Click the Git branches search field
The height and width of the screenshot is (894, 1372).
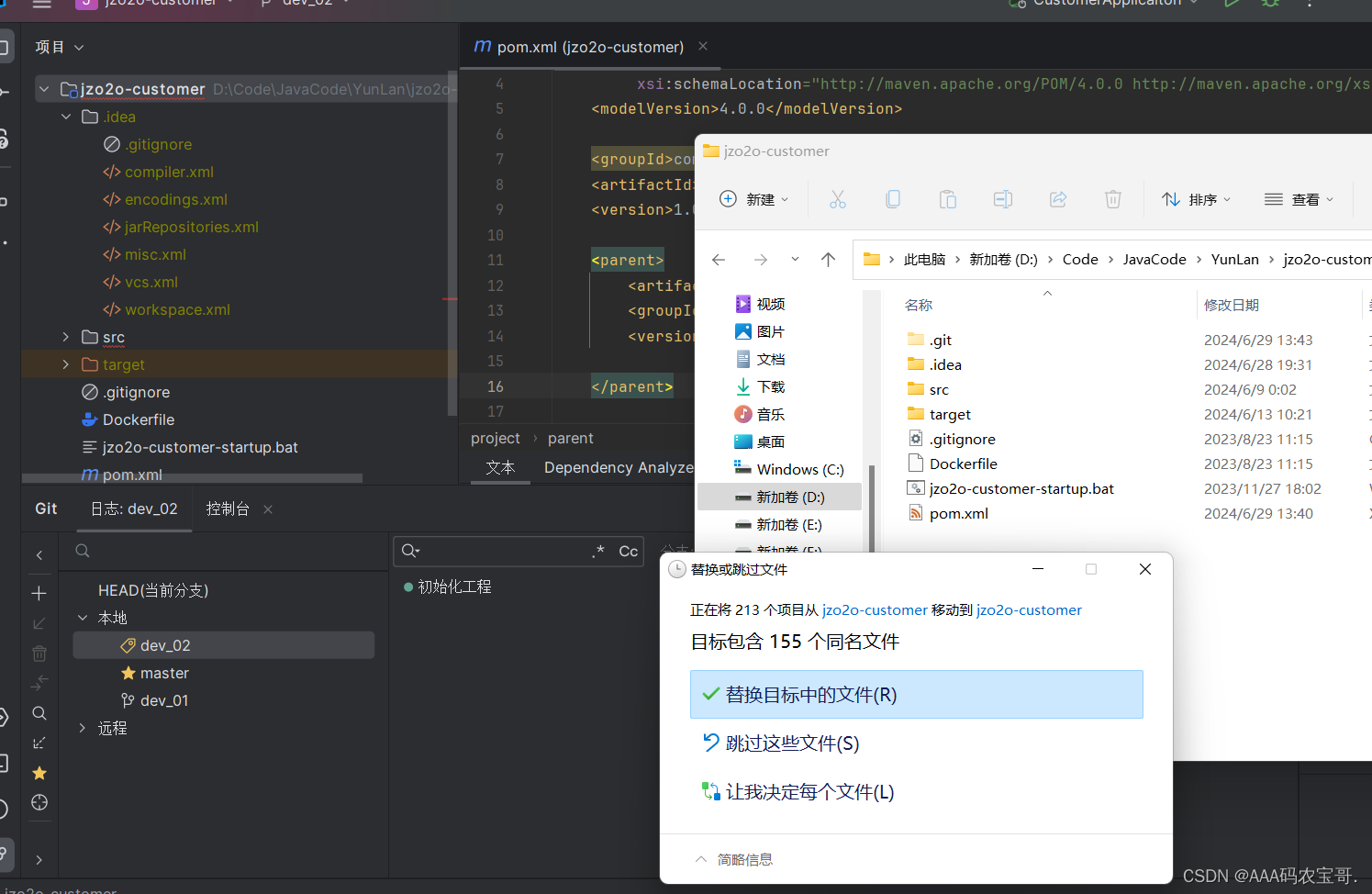(x=223, y=551)
